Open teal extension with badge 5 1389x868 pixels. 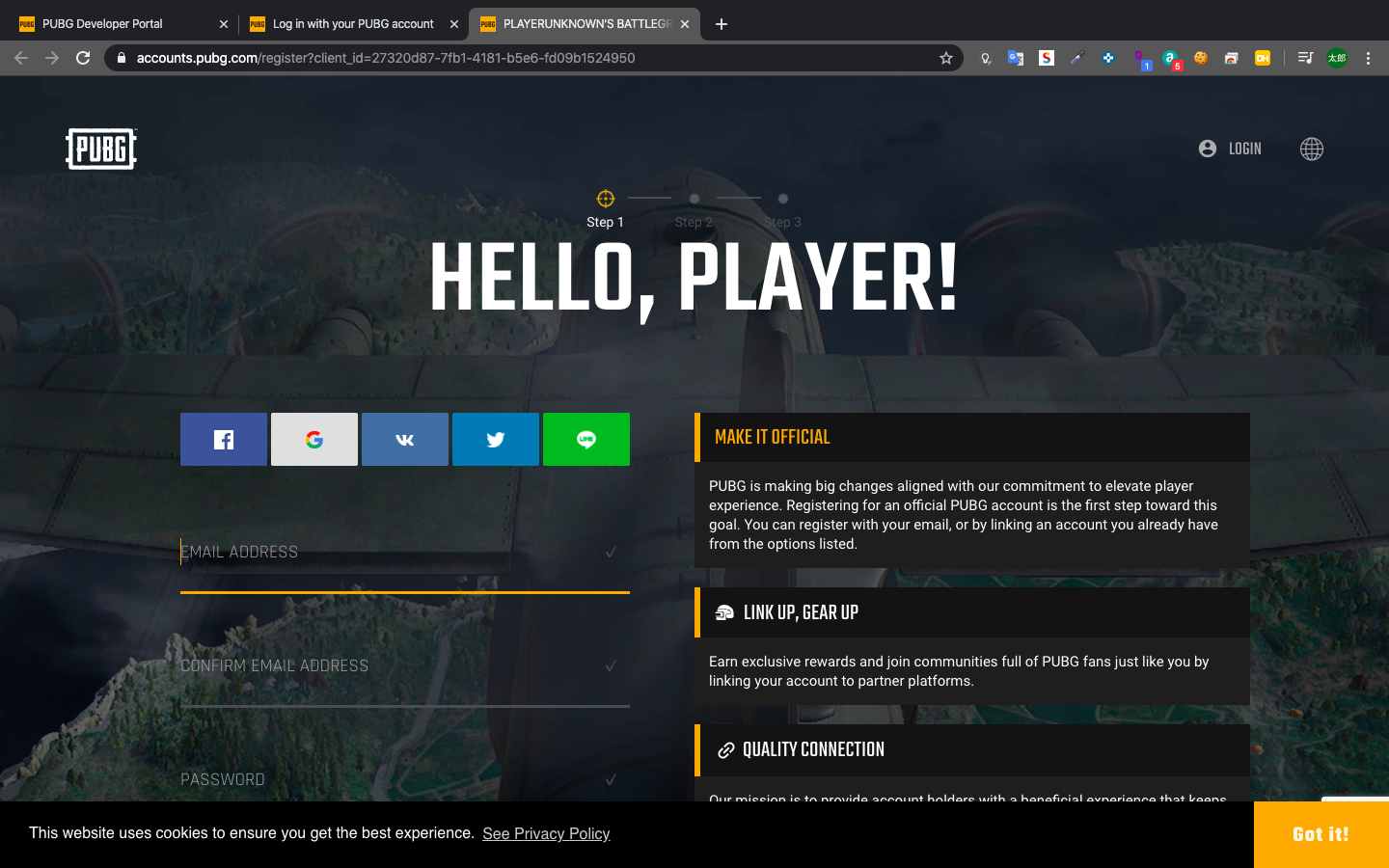pyautogui.click(x=1171, y=60)
